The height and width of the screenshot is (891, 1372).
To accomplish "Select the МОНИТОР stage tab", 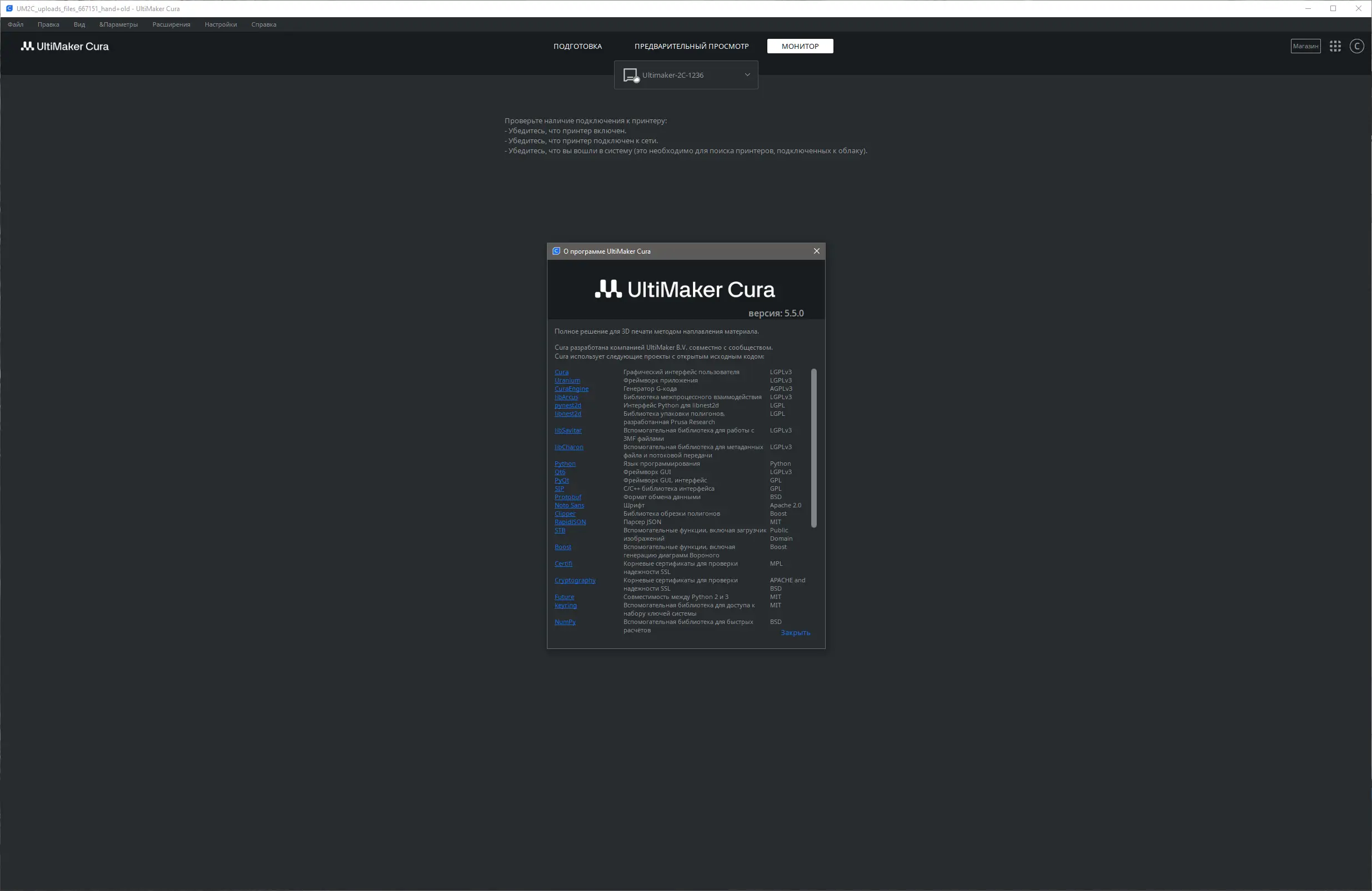I will coord(800,46).
